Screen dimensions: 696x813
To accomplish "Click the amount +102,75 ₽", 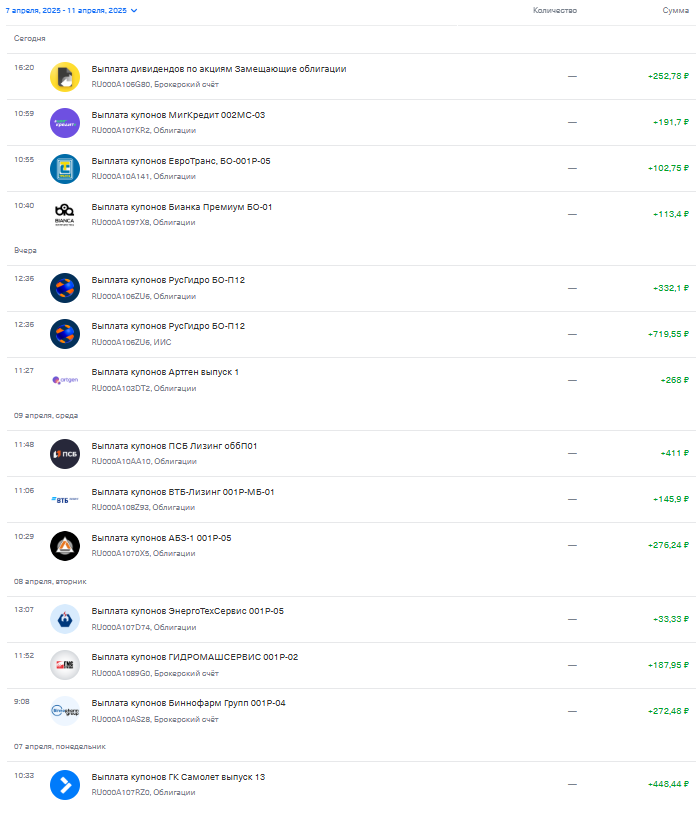I will coord(668,168).
